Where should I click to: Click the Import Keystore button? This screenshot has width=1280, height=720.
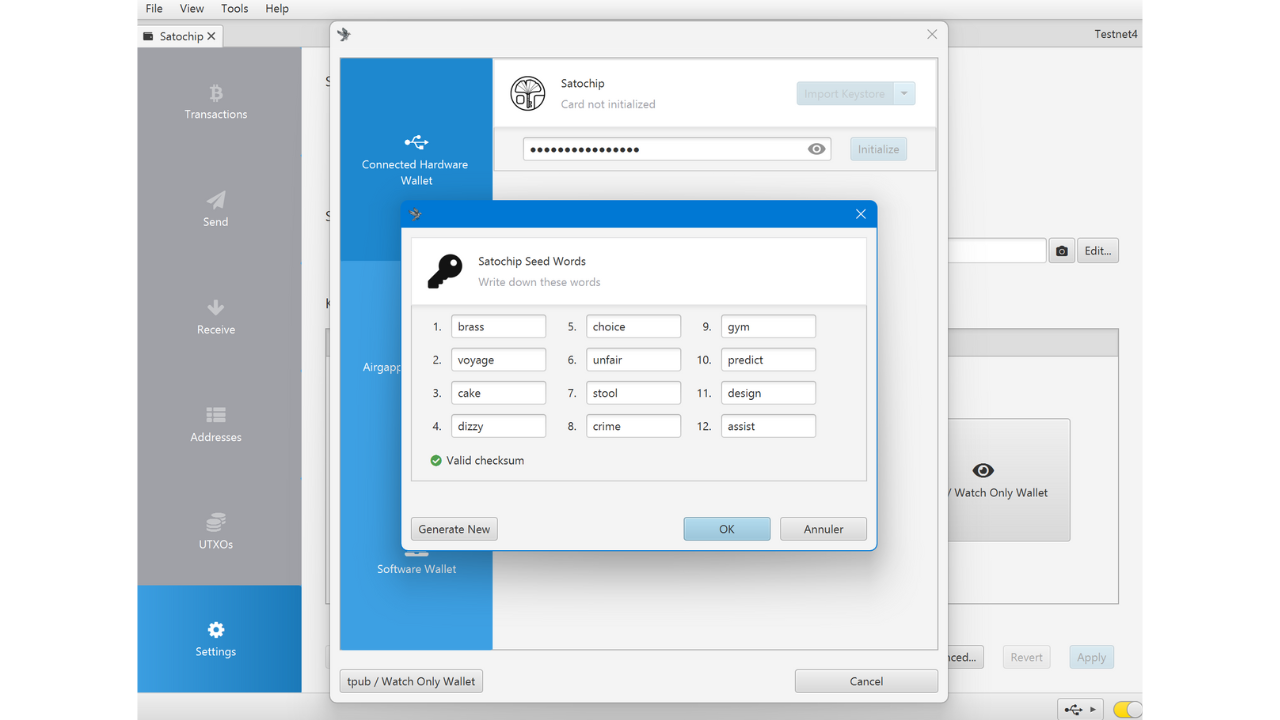pyautogui.click(x=845, y=94)
